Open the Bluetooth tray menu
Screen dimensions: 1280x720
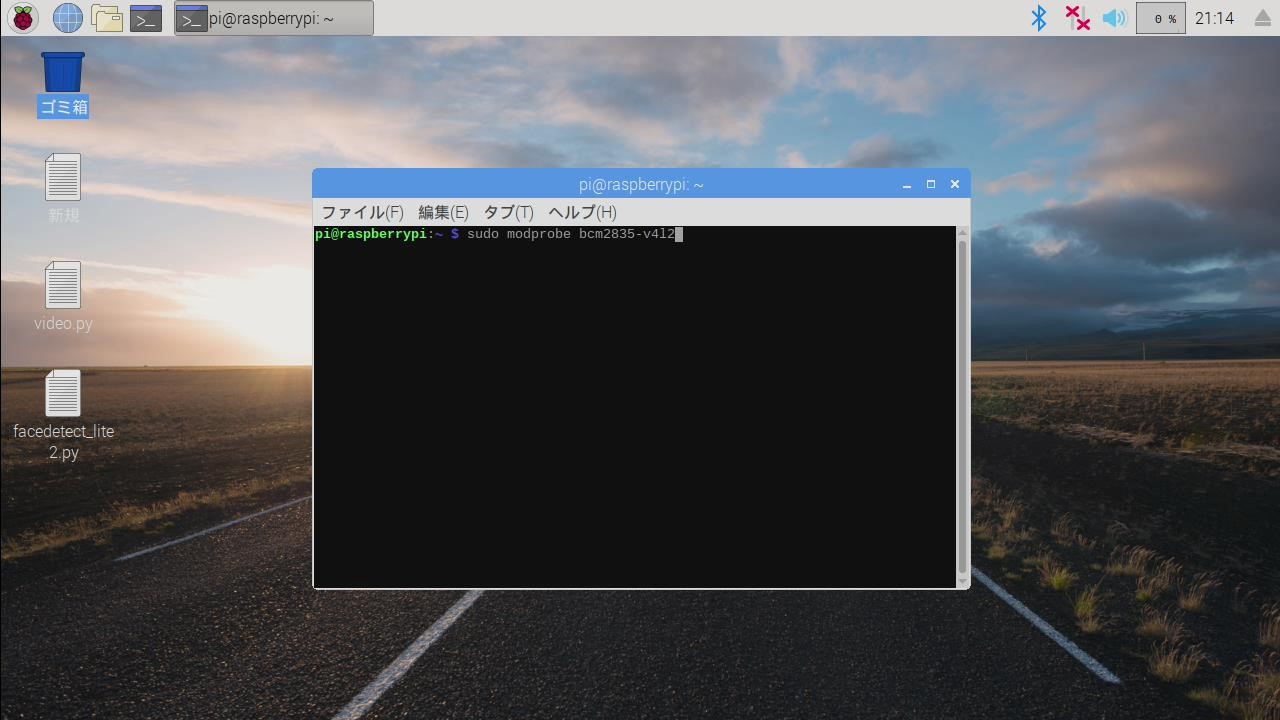(x=1039, y=18)
